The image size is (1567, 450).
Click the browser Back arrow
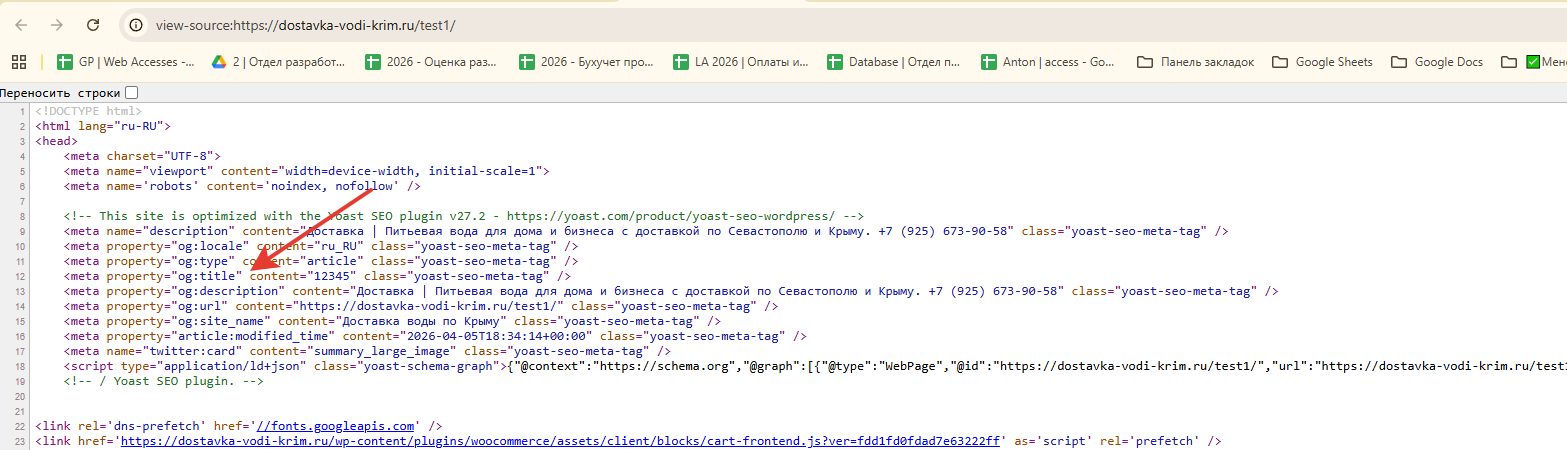[x=22, y=24]
